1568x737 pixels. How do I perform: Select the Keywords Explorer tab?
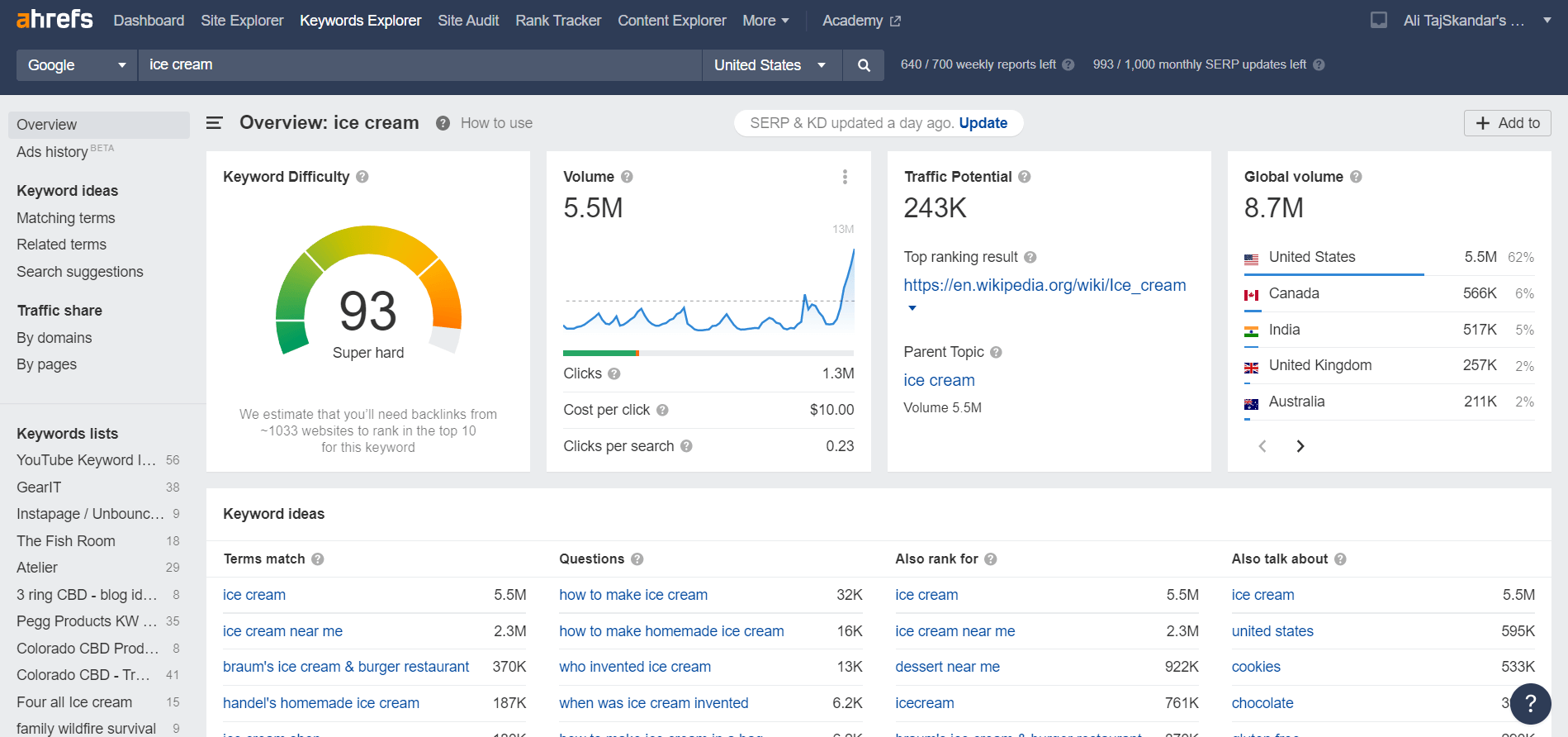pyautogui.click(x=361, y=21)
